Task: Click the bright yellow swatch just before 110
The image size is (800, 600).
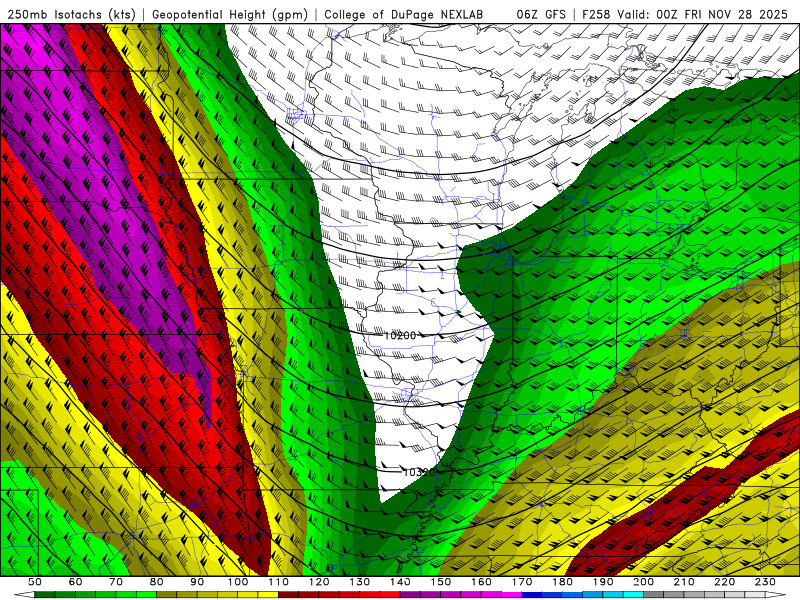Action: coord(268,595)
